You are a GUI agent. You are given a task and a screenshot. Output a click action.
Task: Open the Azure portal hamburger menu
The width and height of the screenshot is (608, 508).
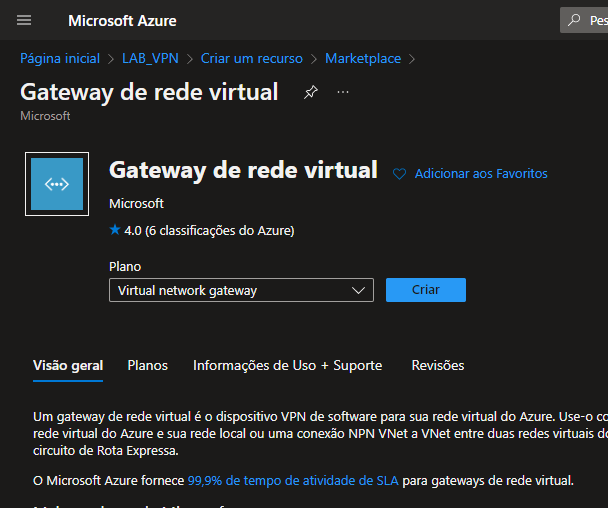24,20
